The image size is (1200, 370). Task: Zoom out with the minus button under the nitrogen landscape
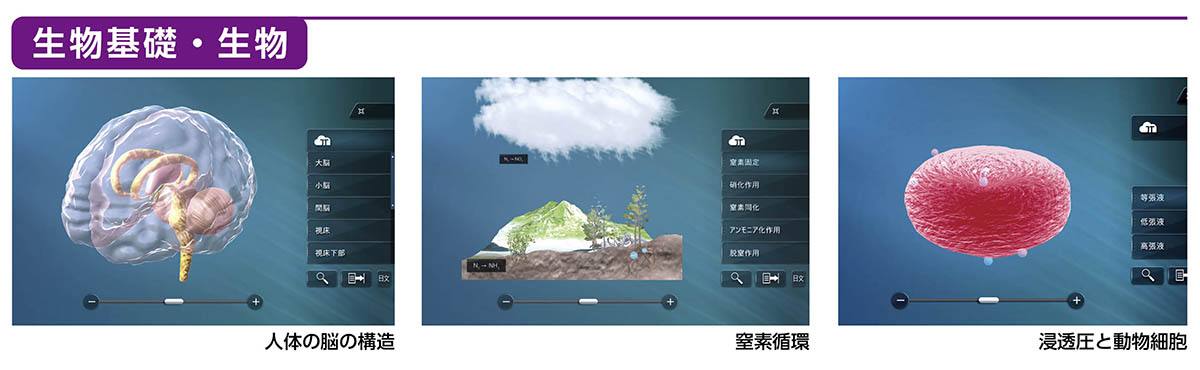tap(505, 302)
